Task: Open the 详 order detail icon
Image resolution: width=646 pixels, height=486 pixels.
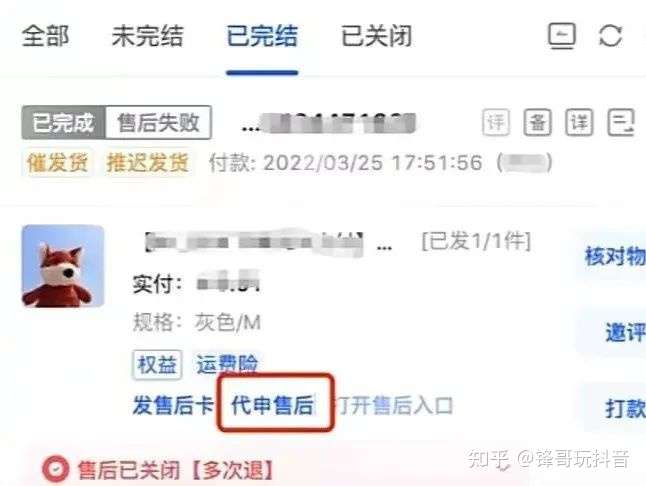Action: pyautogui.click(x=579, y=122)
